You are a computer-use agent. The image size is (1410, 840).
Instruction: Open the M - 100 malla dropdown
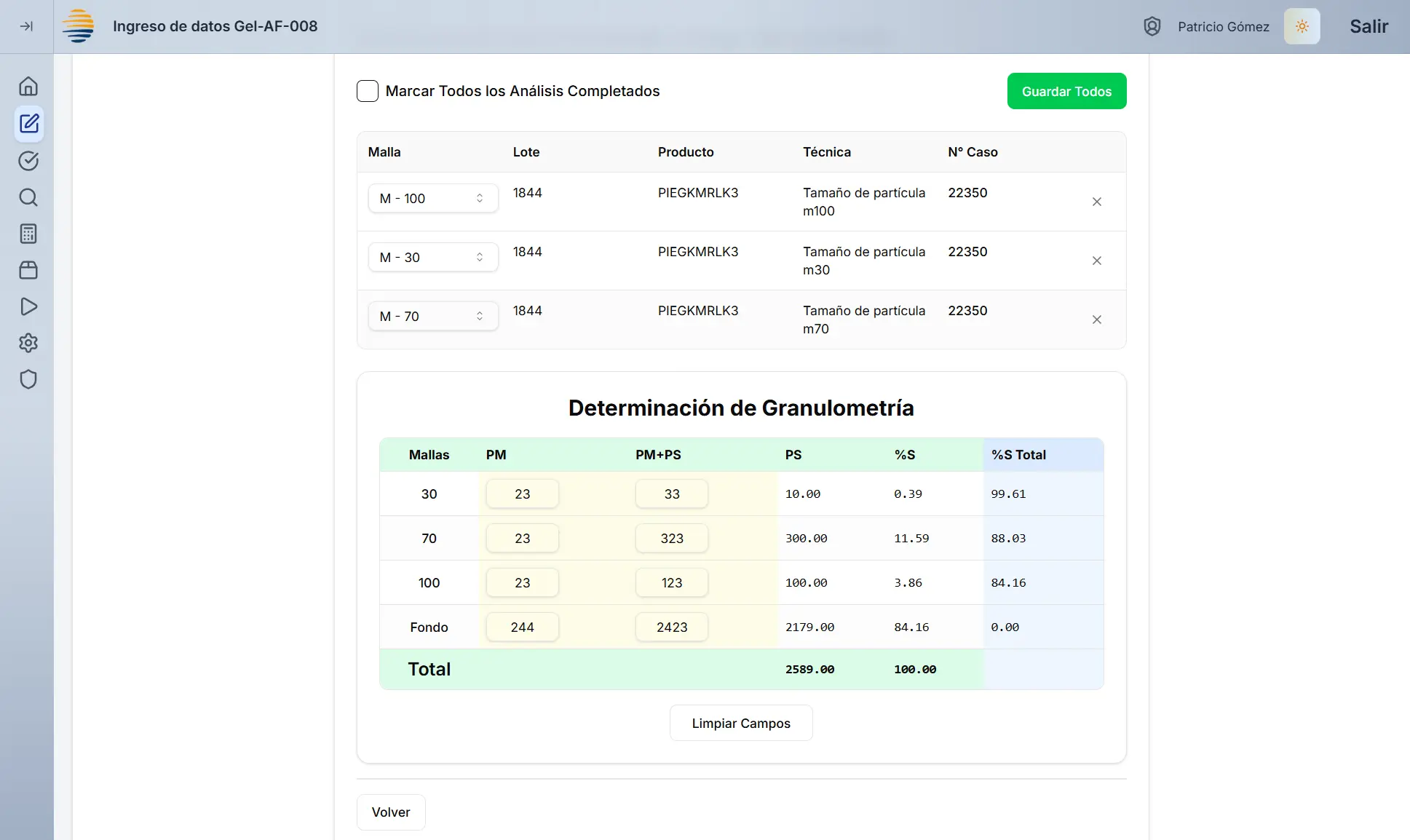[432, 198]
